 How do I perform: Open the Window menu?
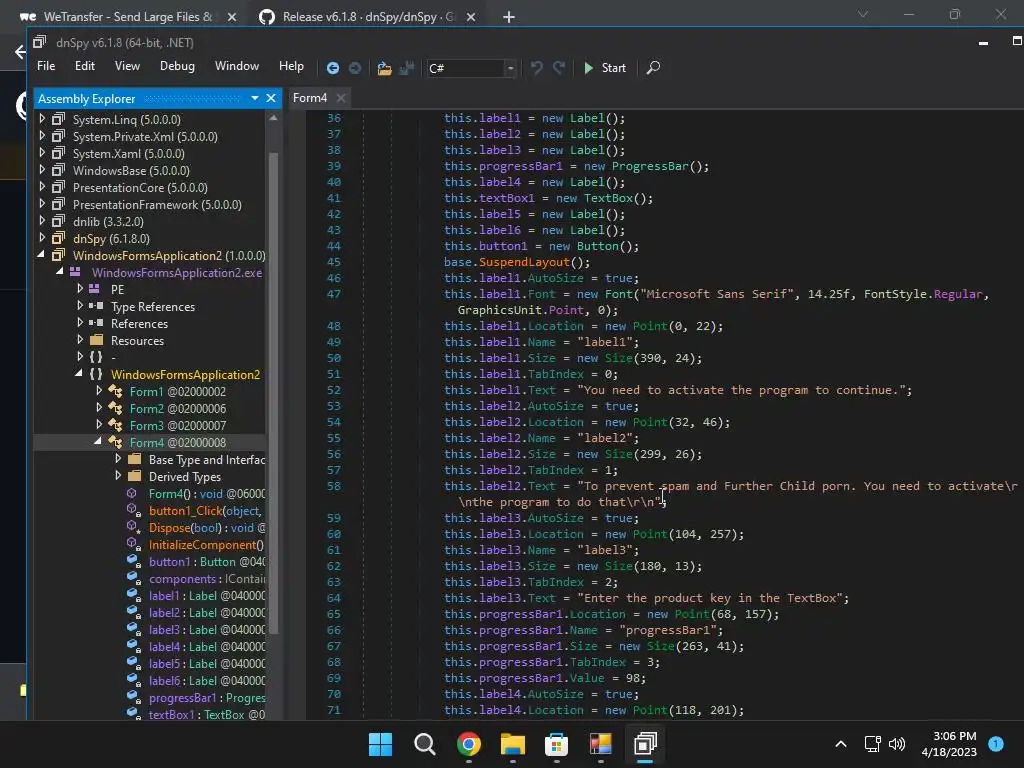(x=236, y=66)
